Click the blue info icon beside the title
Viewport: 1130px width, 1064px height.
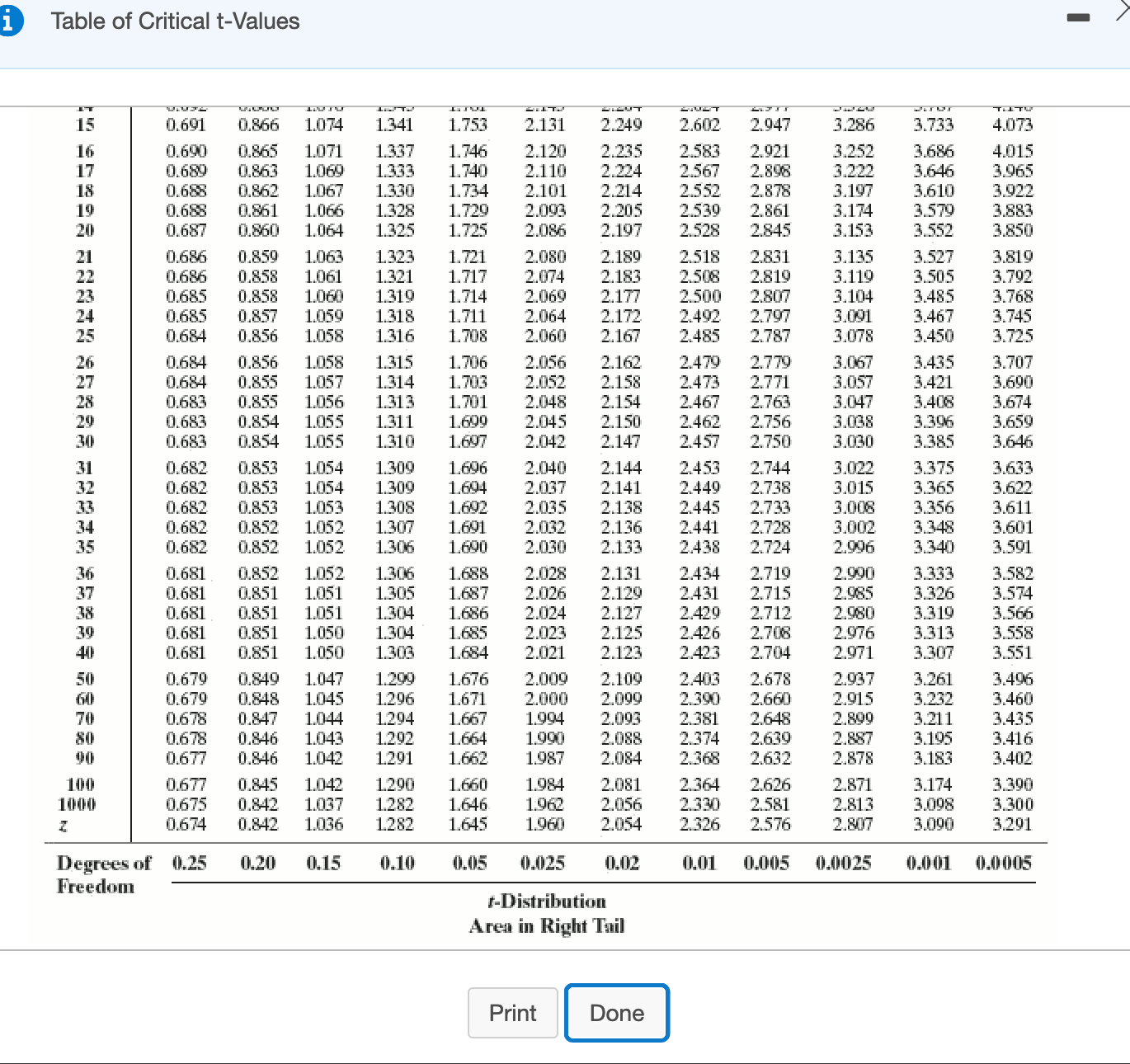click(x=12, y=21)
